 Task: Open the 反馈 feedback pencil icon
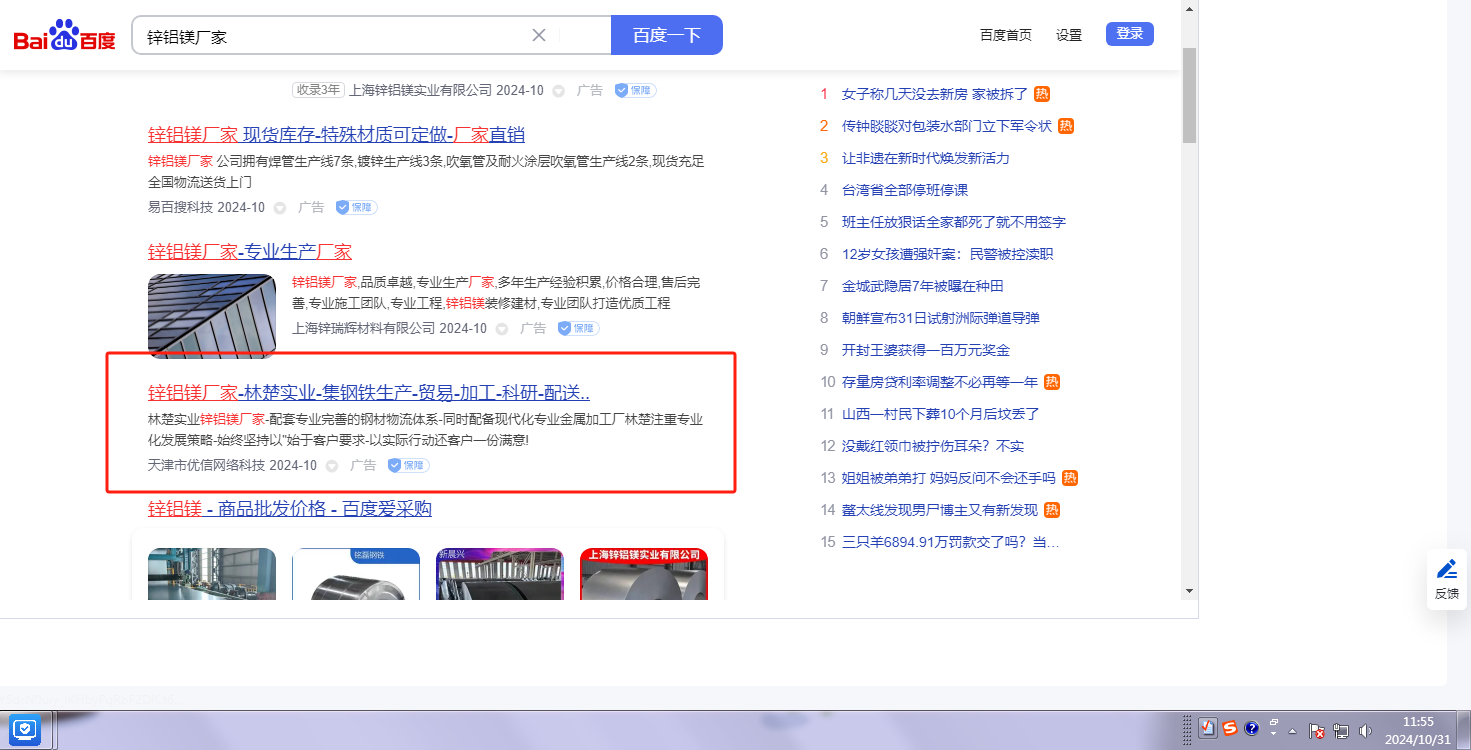[x=1446, y=569]
